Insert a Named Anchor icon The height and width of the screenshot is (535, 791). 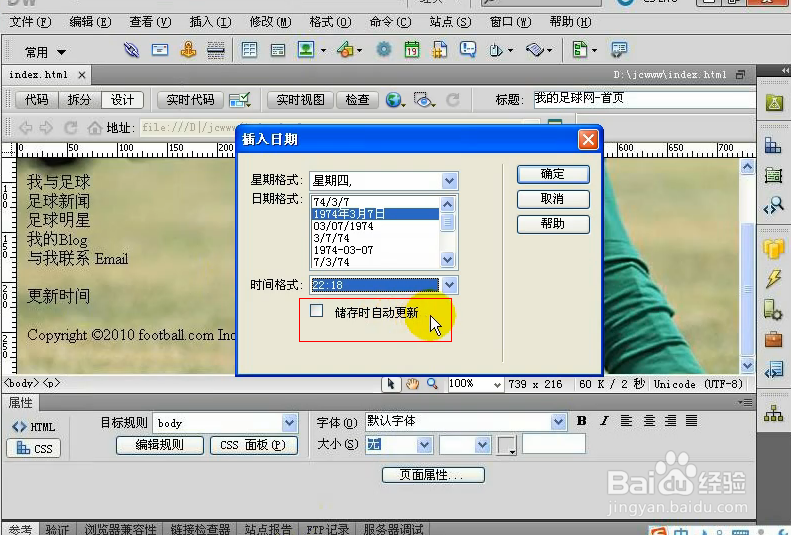[x=188, y=50]
